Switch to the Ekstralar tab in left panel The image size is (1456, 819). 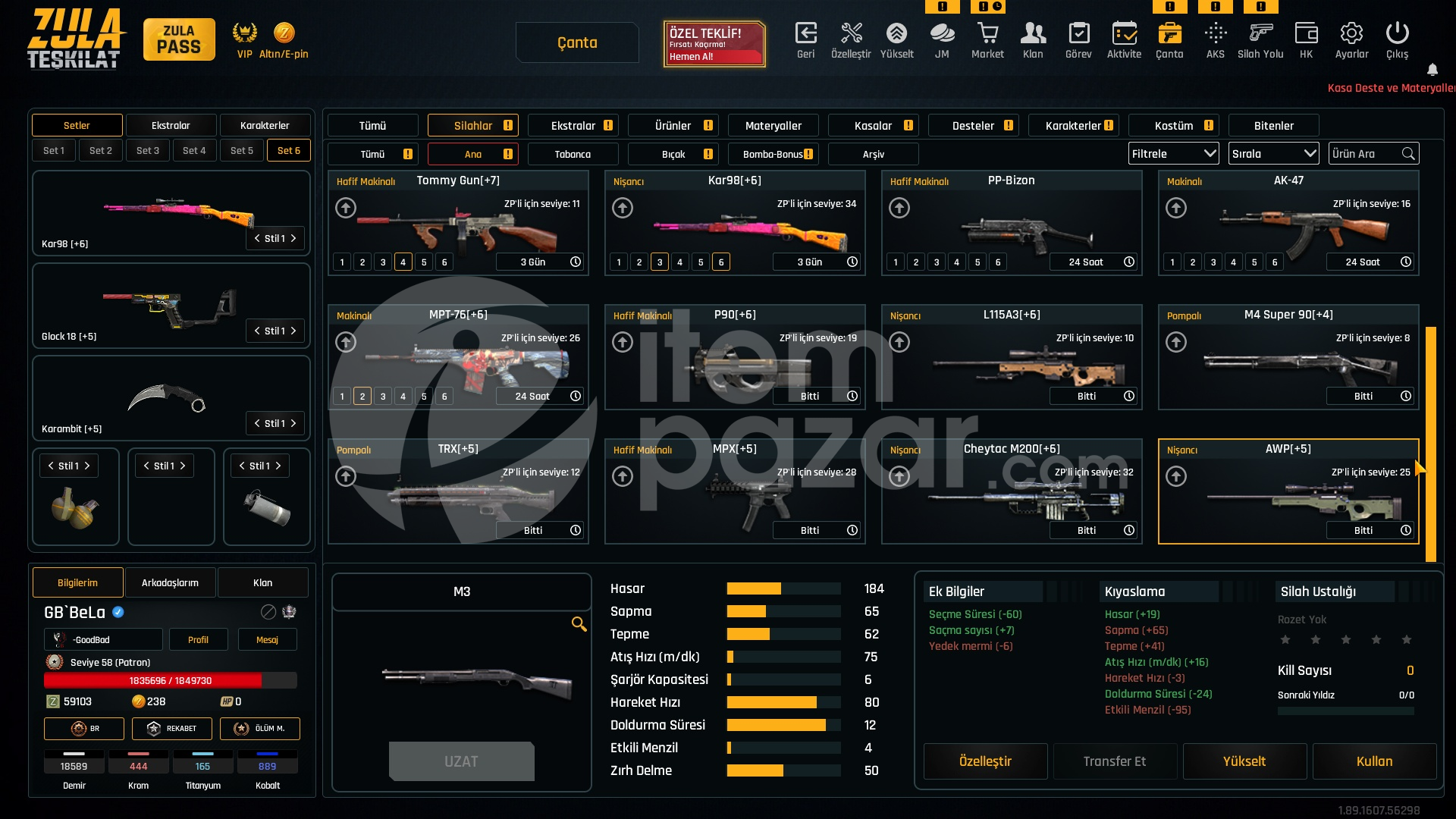point(171,125)
